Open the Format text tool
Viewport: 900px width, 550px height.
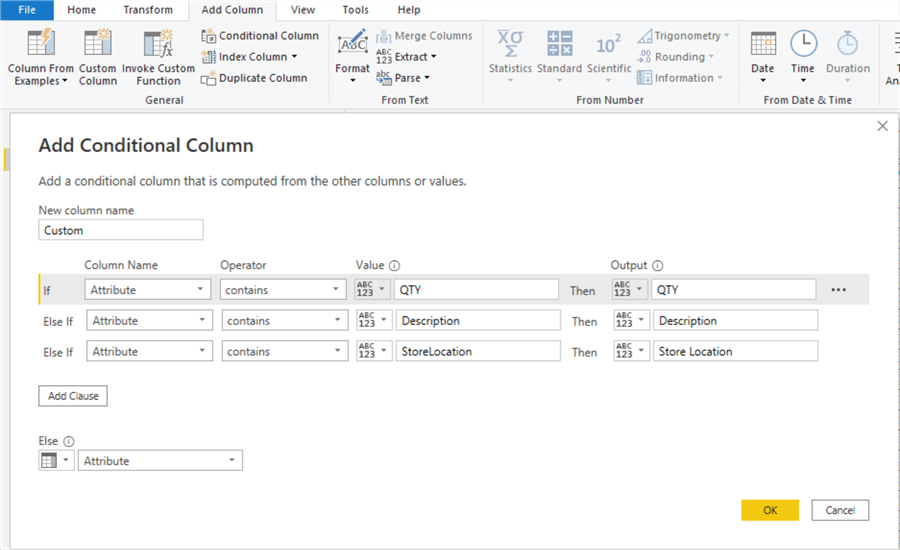[352, 45]
